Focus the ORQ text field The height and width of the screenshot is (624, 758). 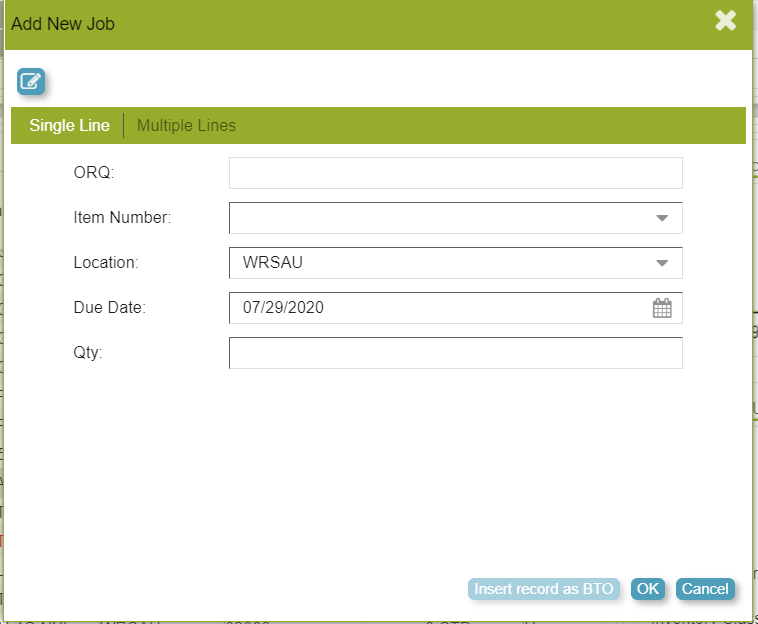click(x=455, y=173)
